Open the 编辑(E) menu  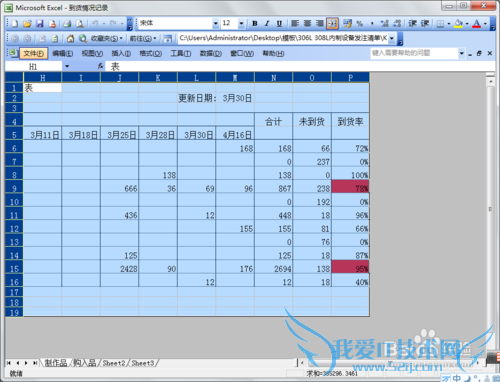click(63, 53)
